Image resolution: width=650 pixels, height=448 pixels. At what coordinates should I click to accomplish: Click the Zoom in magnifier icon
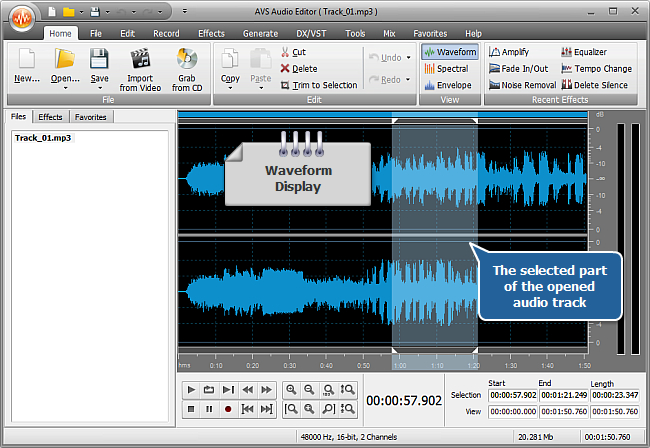tap(291, 390)
